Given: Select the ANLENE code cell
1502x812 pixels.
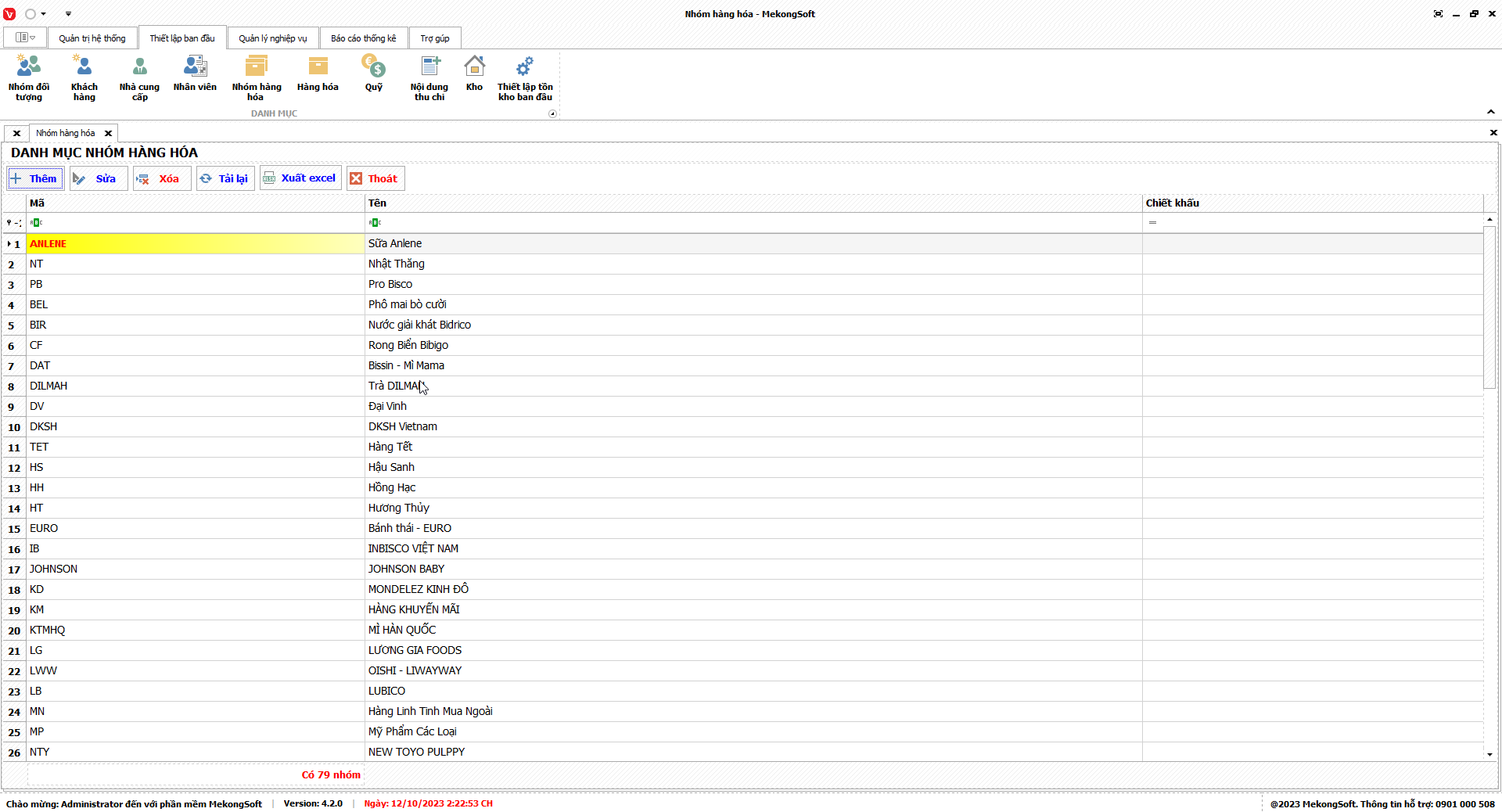Looking at the screenshot, I should [196, 244].
